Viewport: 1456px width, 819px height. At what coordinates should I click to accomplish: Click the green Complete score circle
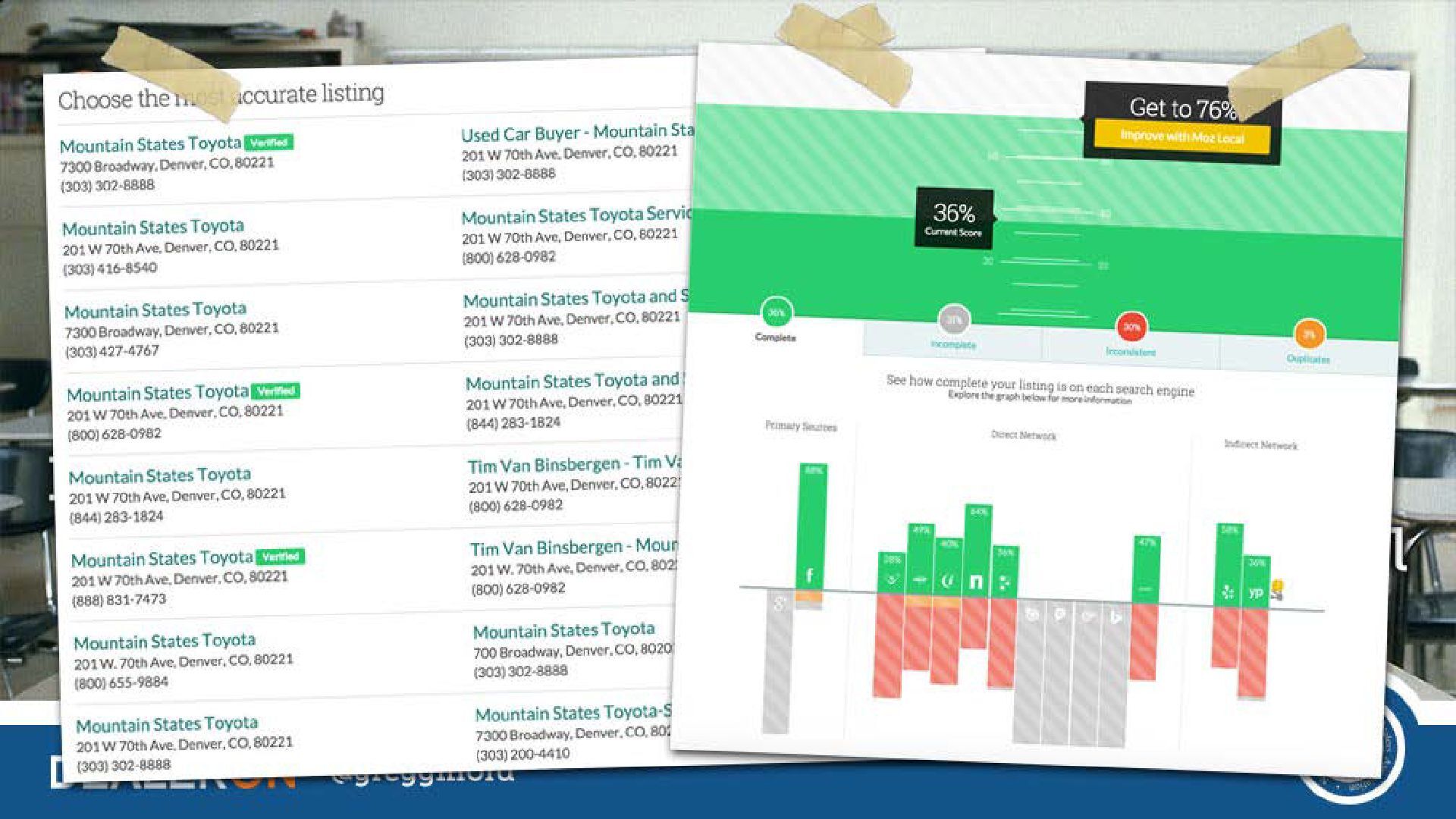(776, 312)
